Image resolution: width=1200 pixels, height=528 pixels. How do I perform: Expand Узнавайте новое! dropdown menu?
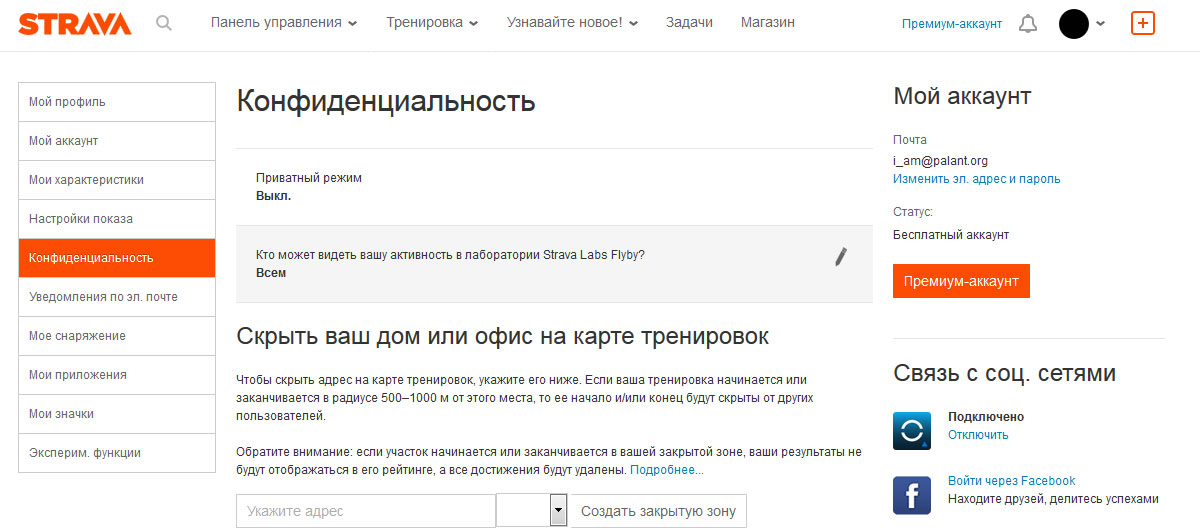(572, 23)
